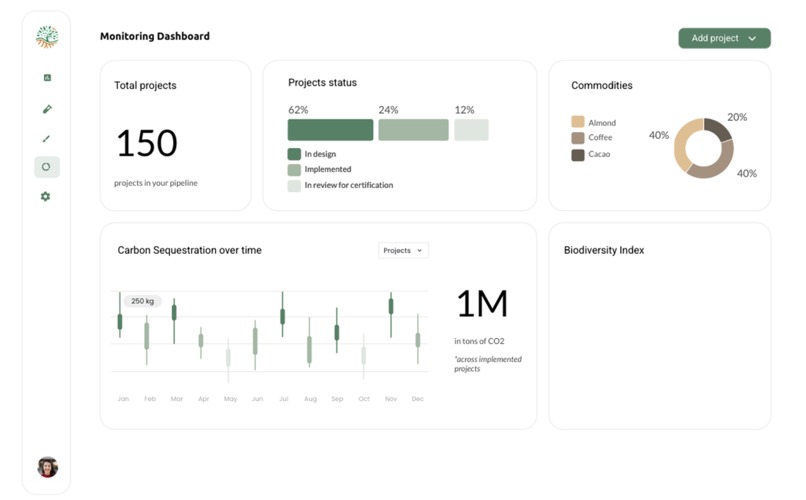Click the Biodiversity Index heading
Screen dimensions: 806x500
[x=604, y=250]
